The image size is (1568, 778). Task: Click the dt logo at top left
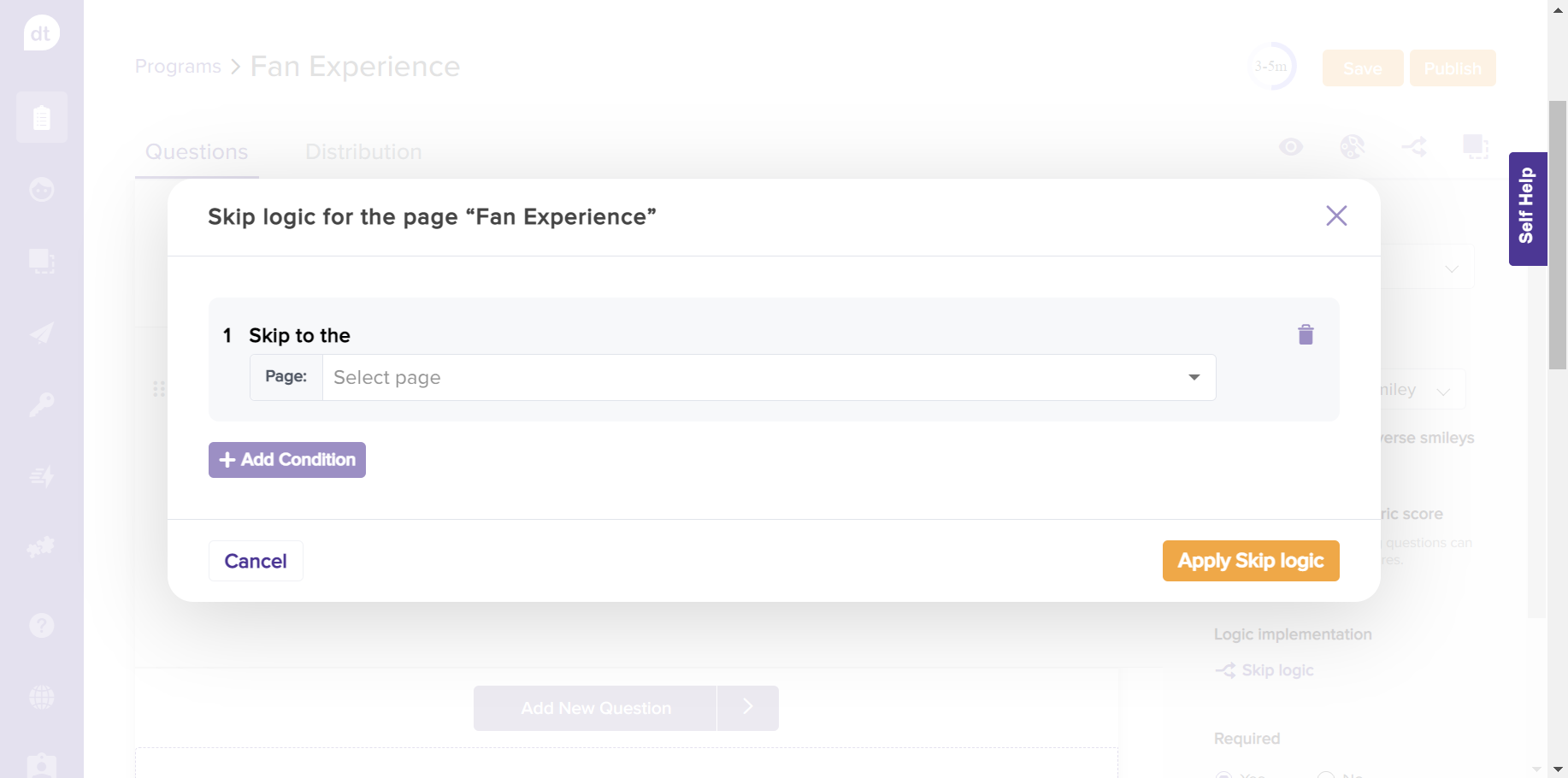(x=41, y=34)
